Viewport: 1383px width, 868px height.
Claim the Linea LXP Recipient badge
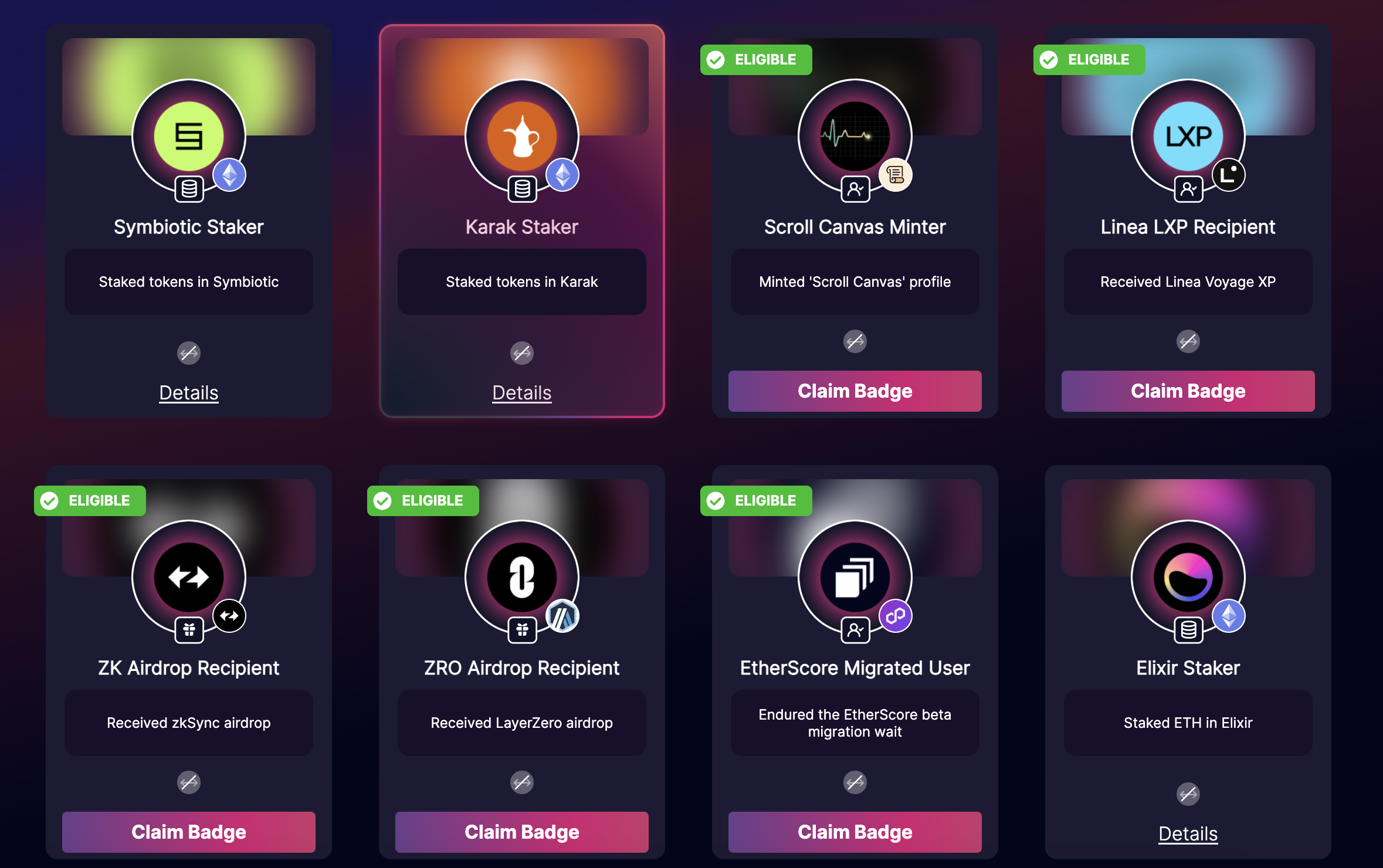tap(1188, 391)
